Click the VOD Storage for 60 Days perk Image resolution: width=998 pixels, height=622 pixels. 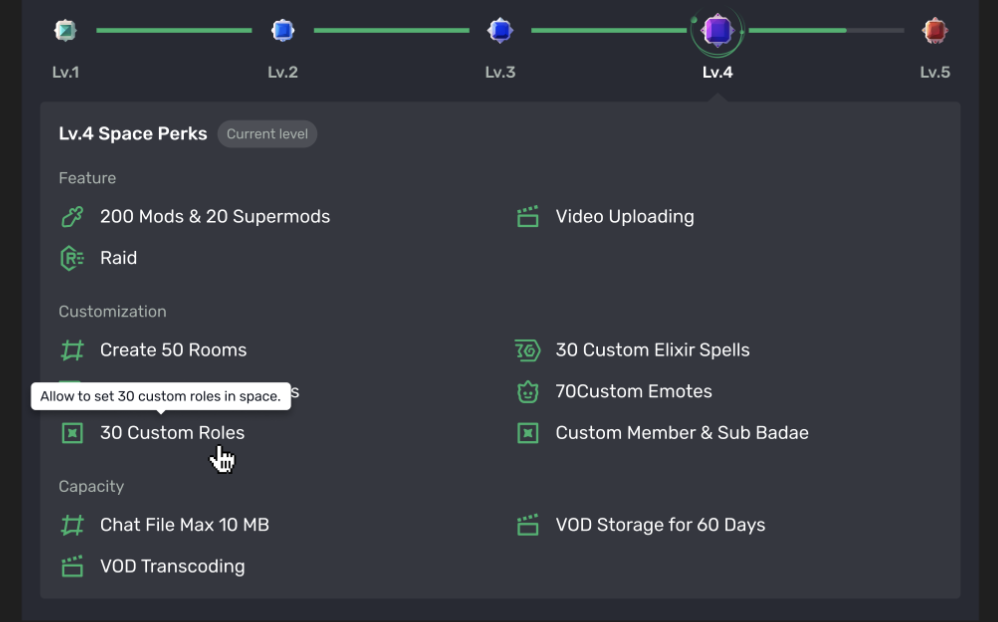(660, 525)
